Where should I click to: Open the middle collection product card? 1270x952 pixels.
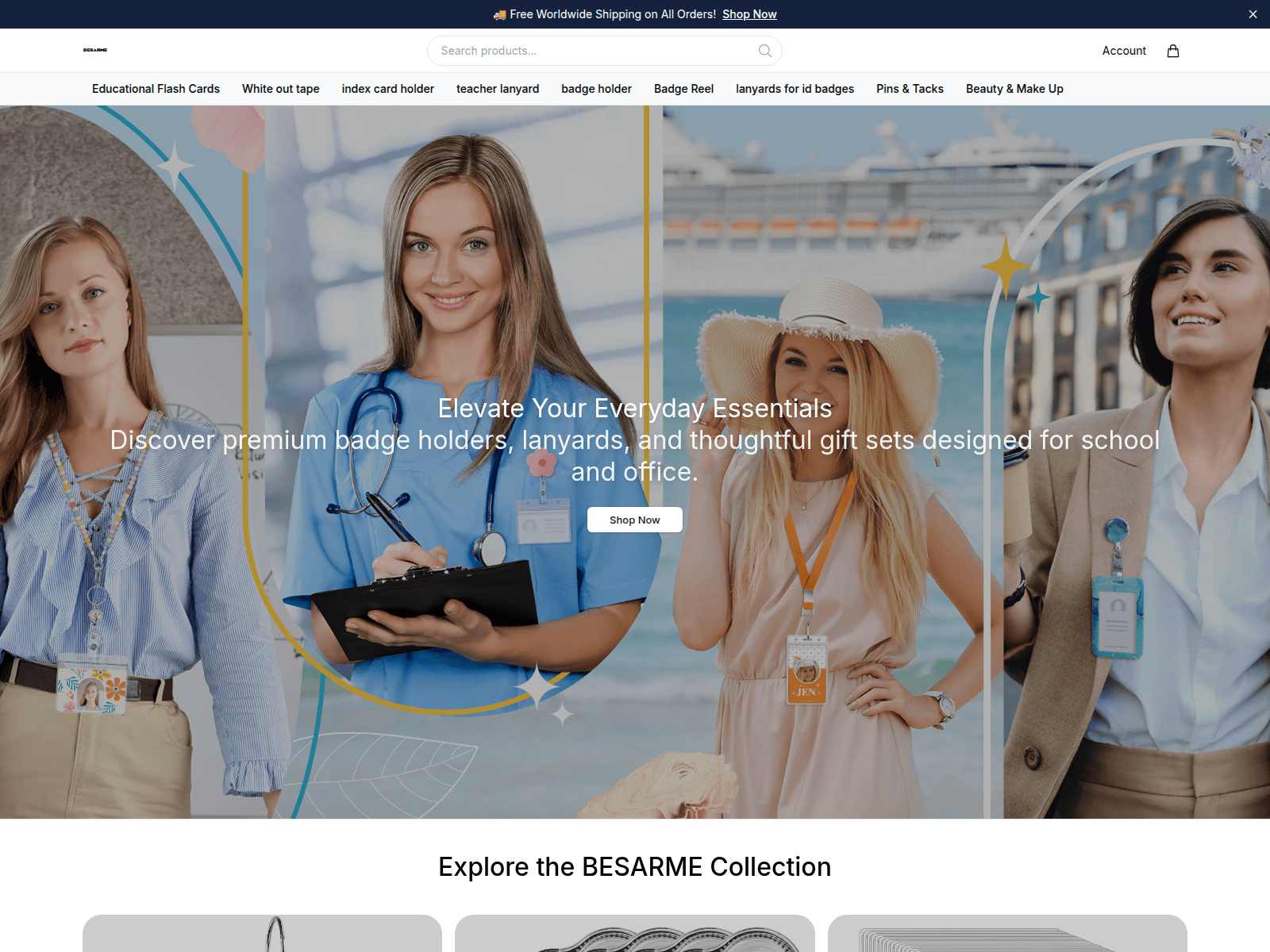click(635, 934)
